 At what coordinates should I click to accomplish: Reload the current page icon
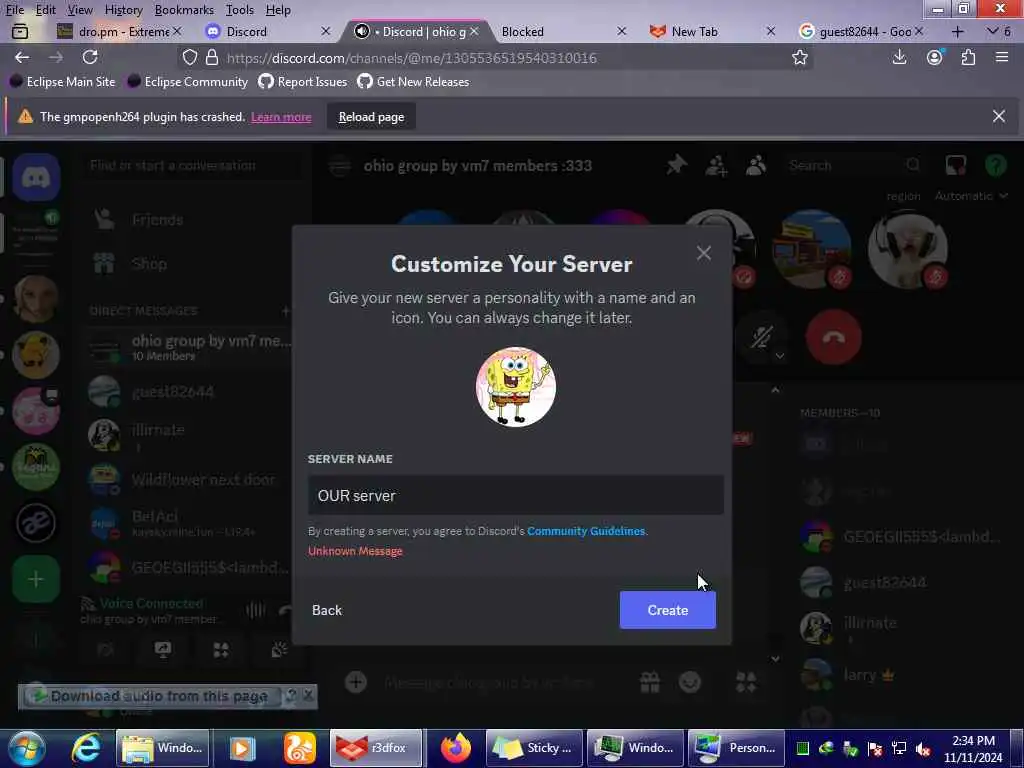(90, 57)
